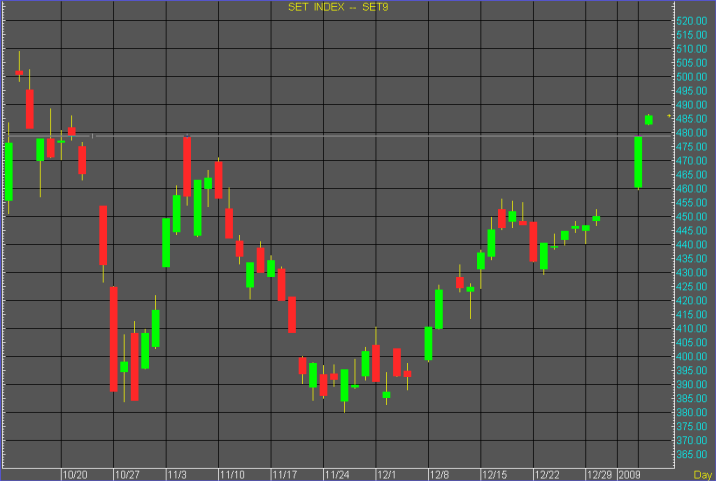Select the 12/29 date label

pos(600,475)
